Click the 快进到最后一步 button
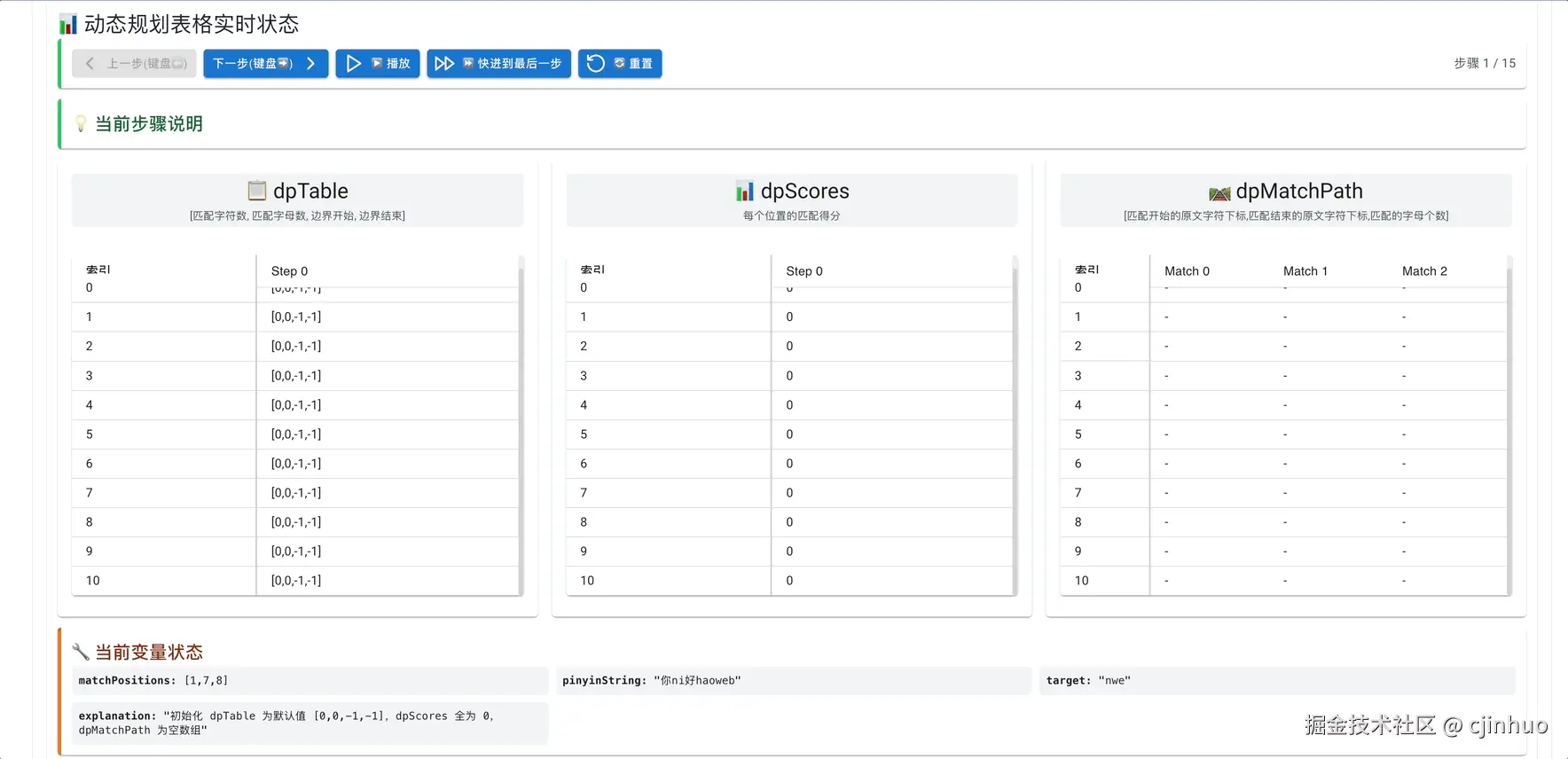 499,64
